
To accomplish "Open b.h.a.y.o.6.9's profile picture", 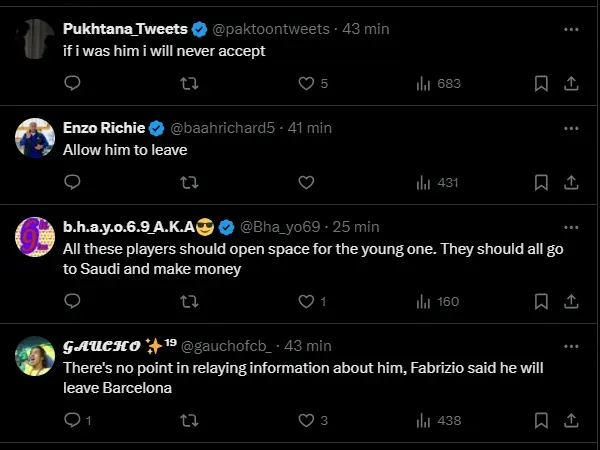I will tap(35, 237).
